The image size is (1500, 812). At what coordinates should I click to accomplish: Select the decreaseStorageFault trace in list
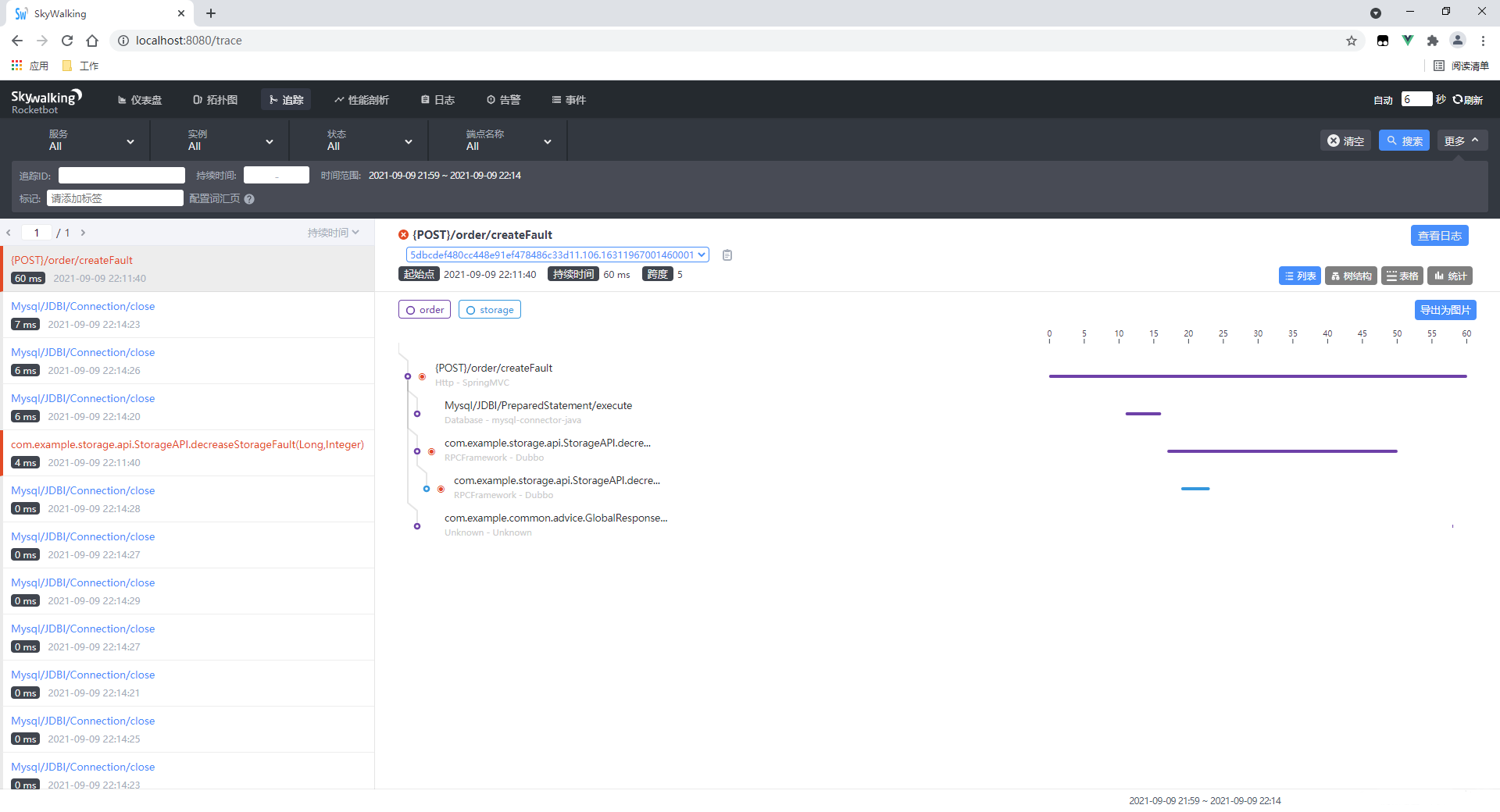189,453
